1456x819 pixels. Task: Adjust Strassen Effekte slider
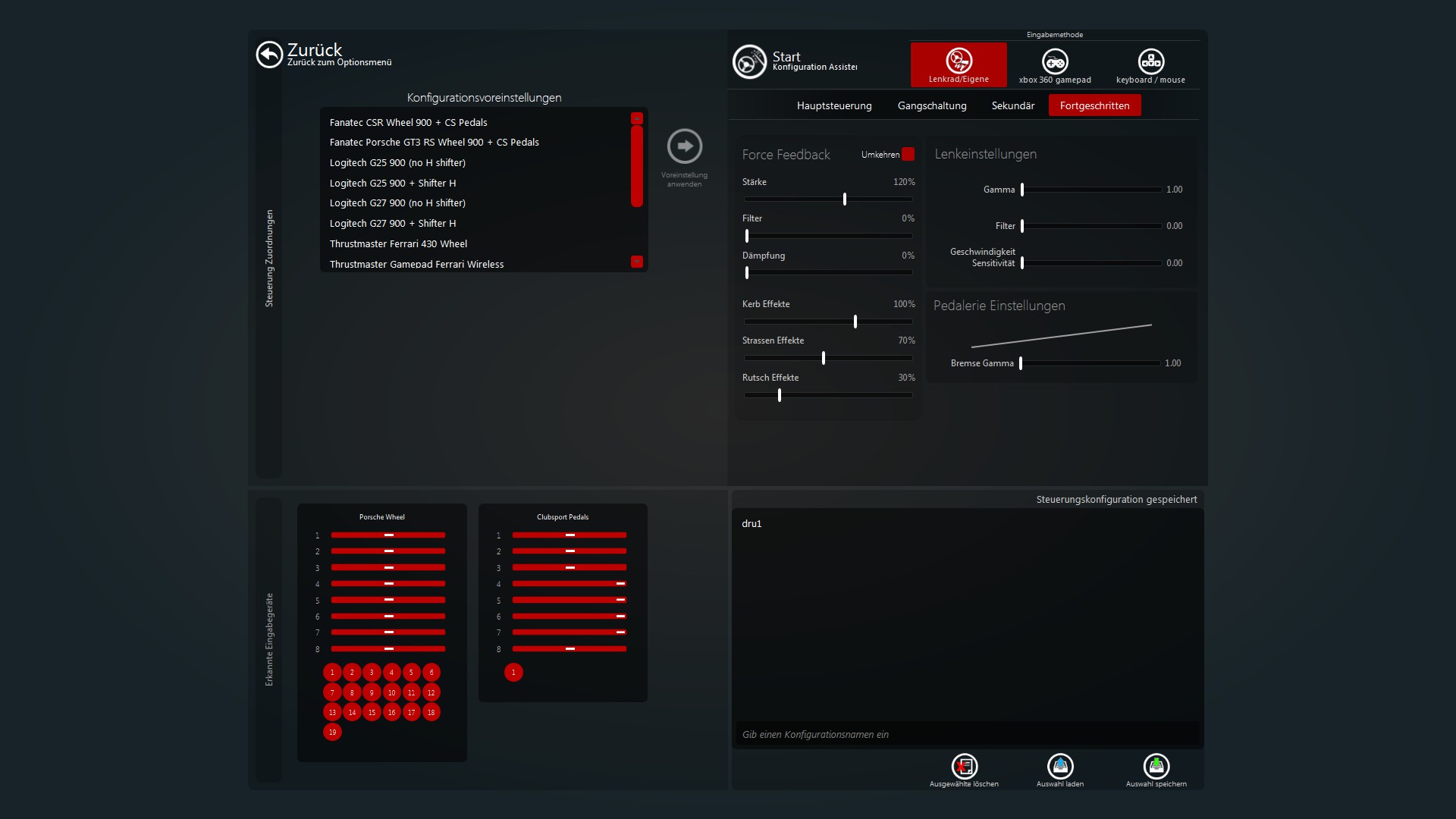tap(828, 358)
